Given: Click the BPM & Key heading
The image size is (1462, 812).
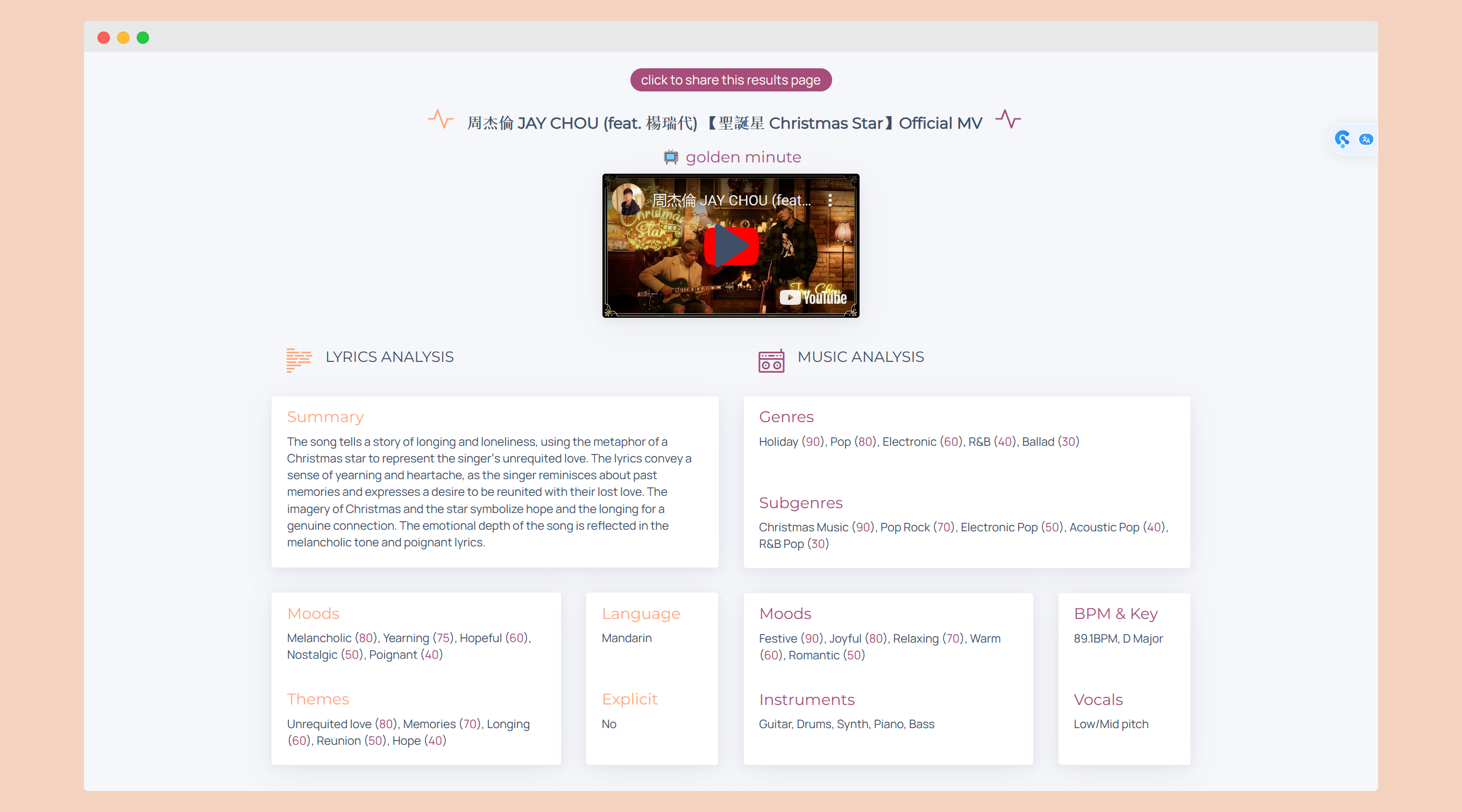Looking at the screenshot, I should 1115,614.
